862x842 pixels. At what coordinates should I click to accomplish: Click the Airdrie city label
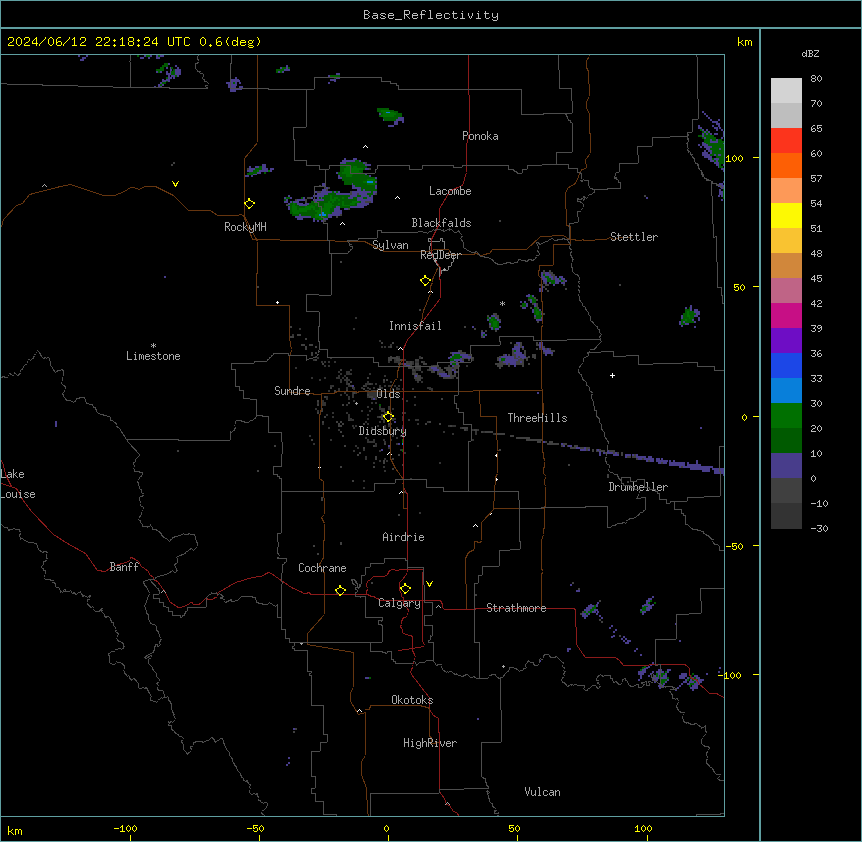(404, 537)
